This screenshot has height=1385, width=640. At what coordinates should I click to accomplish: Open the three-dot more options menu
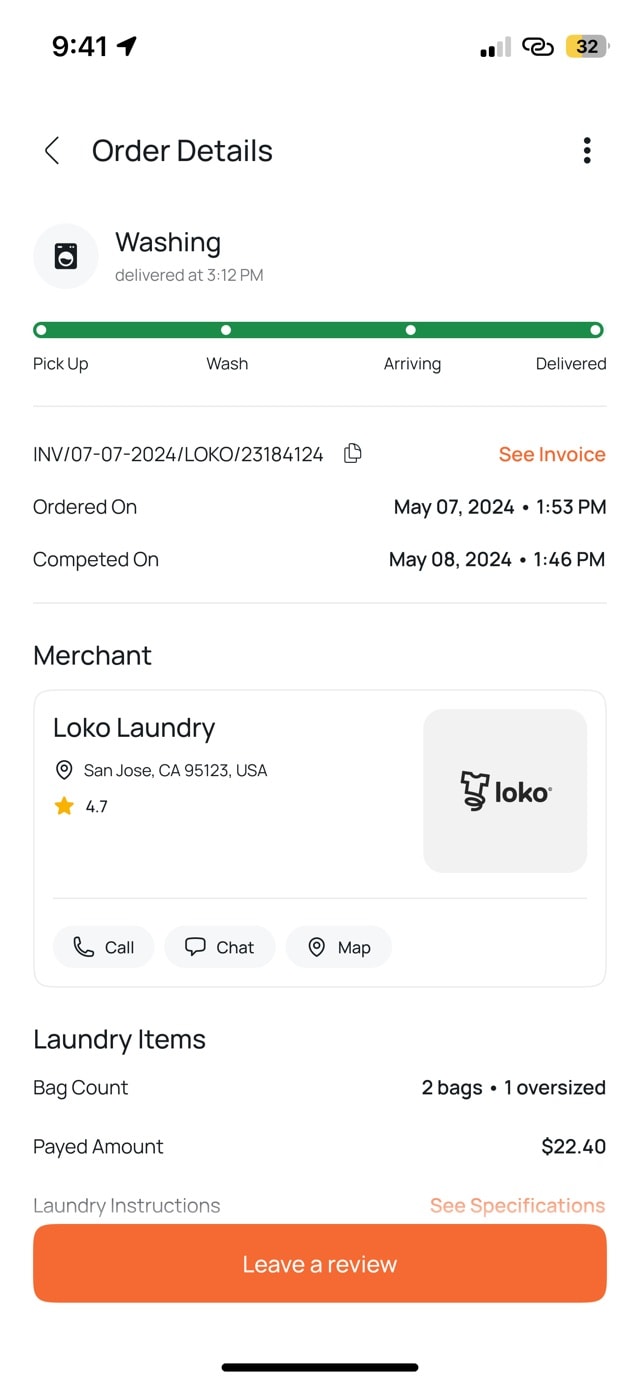pyautogui.click(x=587, y=151)
